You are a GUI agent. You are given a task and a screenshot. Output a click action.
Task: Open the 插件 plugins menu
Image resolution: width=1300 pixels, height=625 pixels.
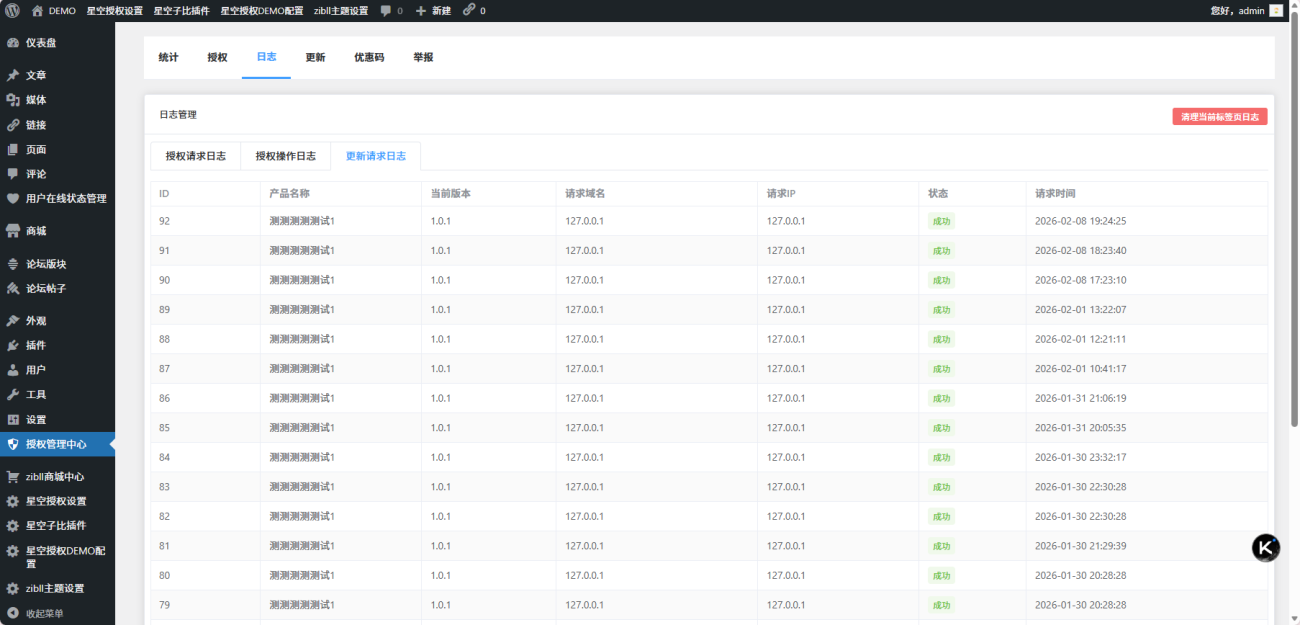[x=36, y=345]
